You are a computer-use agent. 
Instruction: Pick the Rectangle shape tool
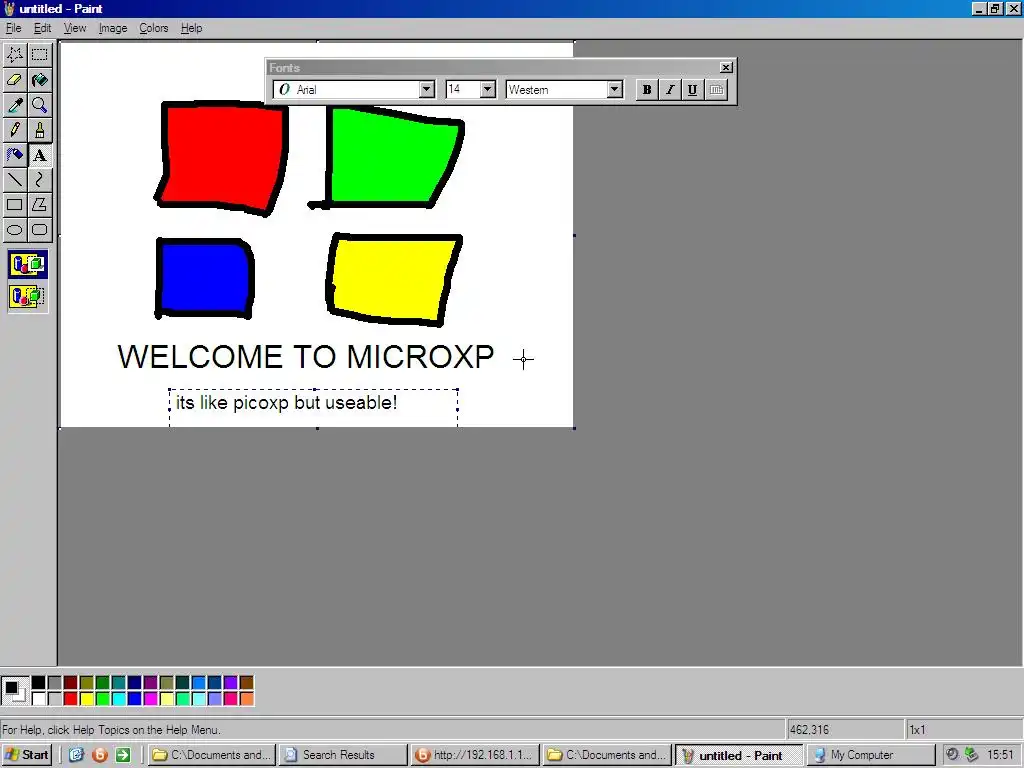(x=15, y=205)
